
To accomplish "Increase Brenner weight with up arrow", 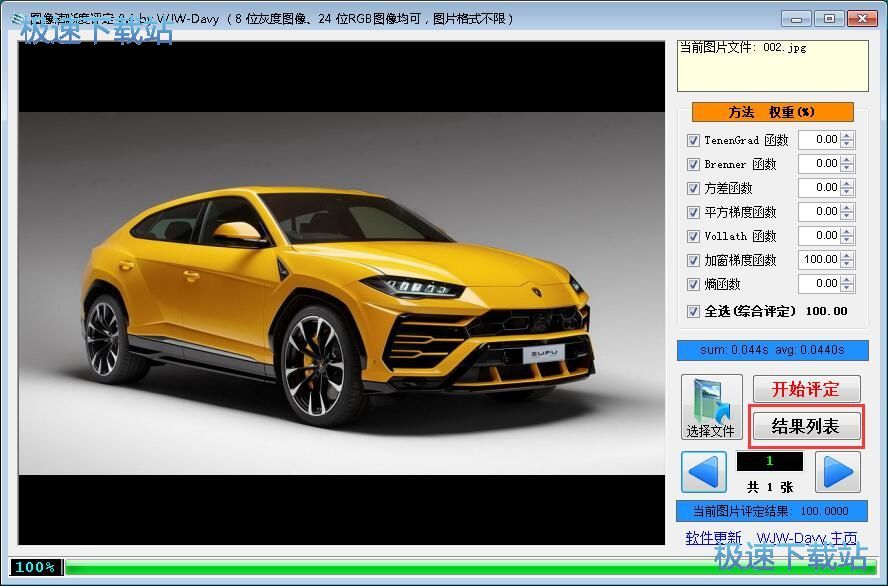I will [847, 160].
